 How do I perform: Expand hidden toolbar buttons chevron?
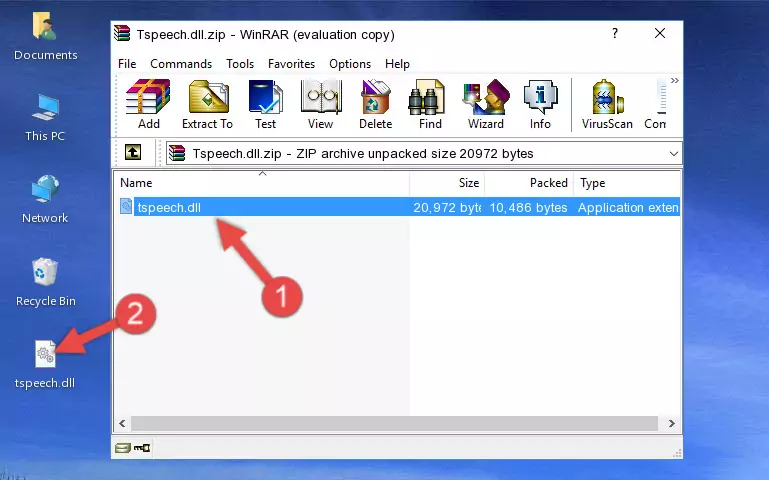[x=675, y=80]
